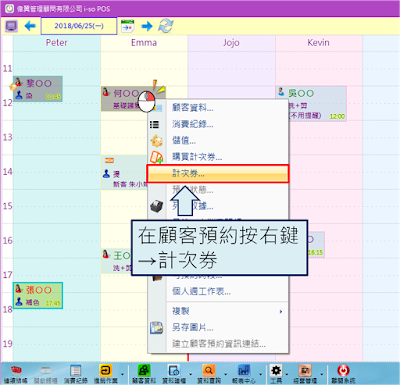Screen dimensions: 400x385
Task: Expand dropdown arrow beside 工具
Action: (x=287, y=374)
